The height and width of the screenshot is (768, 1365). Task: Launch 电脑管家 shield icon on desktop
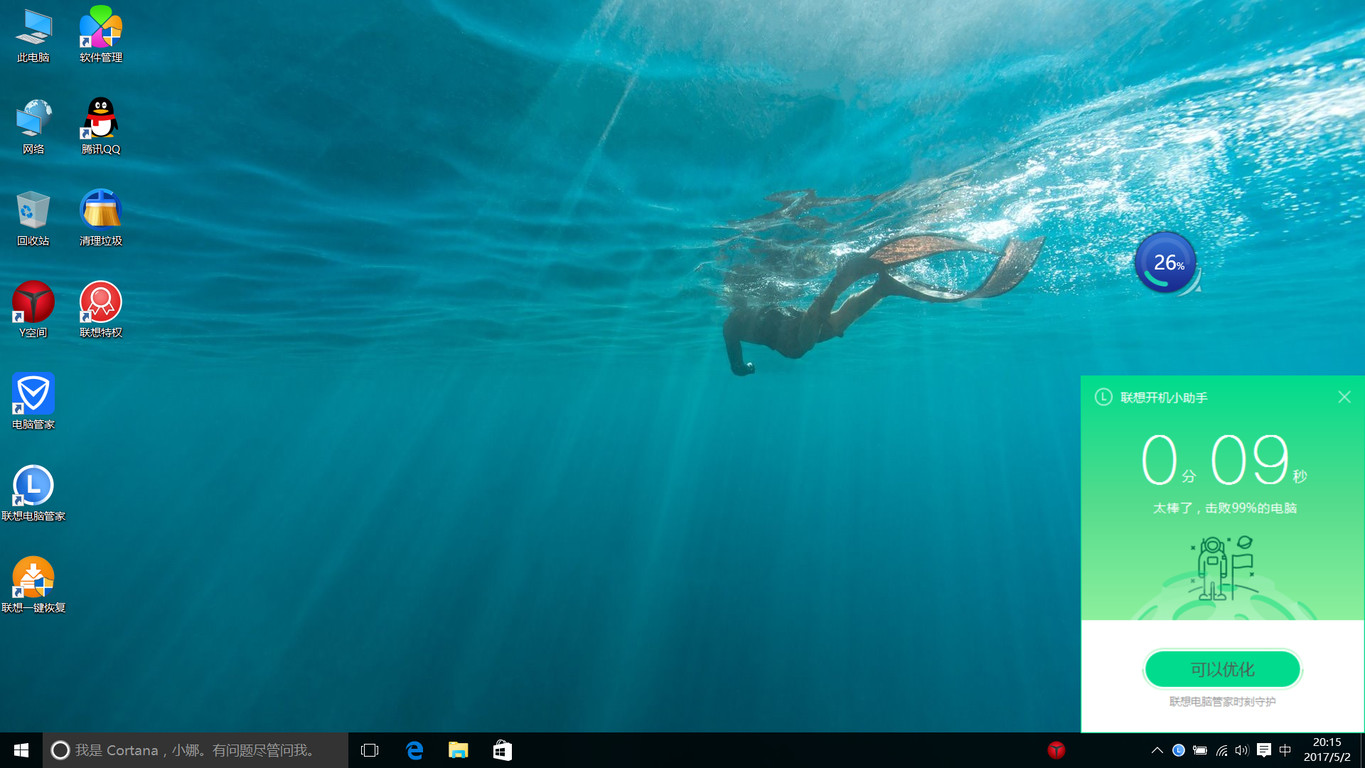tap(33, 402)
